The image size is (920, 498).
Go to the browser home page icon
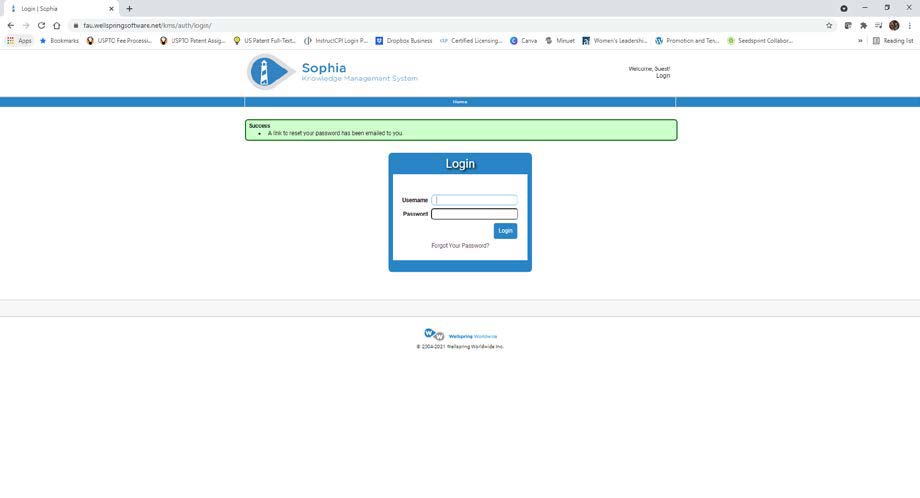click(x=57, y=25)
